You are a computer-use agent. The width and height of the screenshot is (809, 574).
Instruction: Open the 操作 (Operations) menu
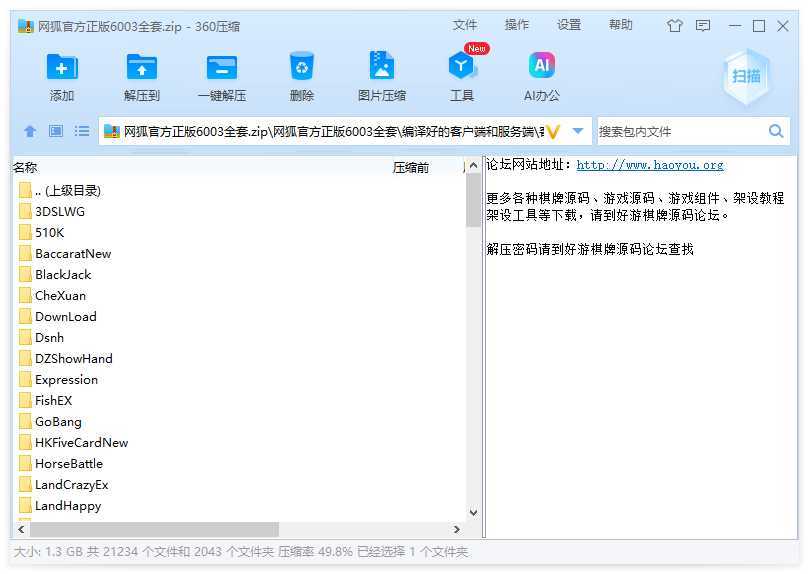click(x=517, y=25)
